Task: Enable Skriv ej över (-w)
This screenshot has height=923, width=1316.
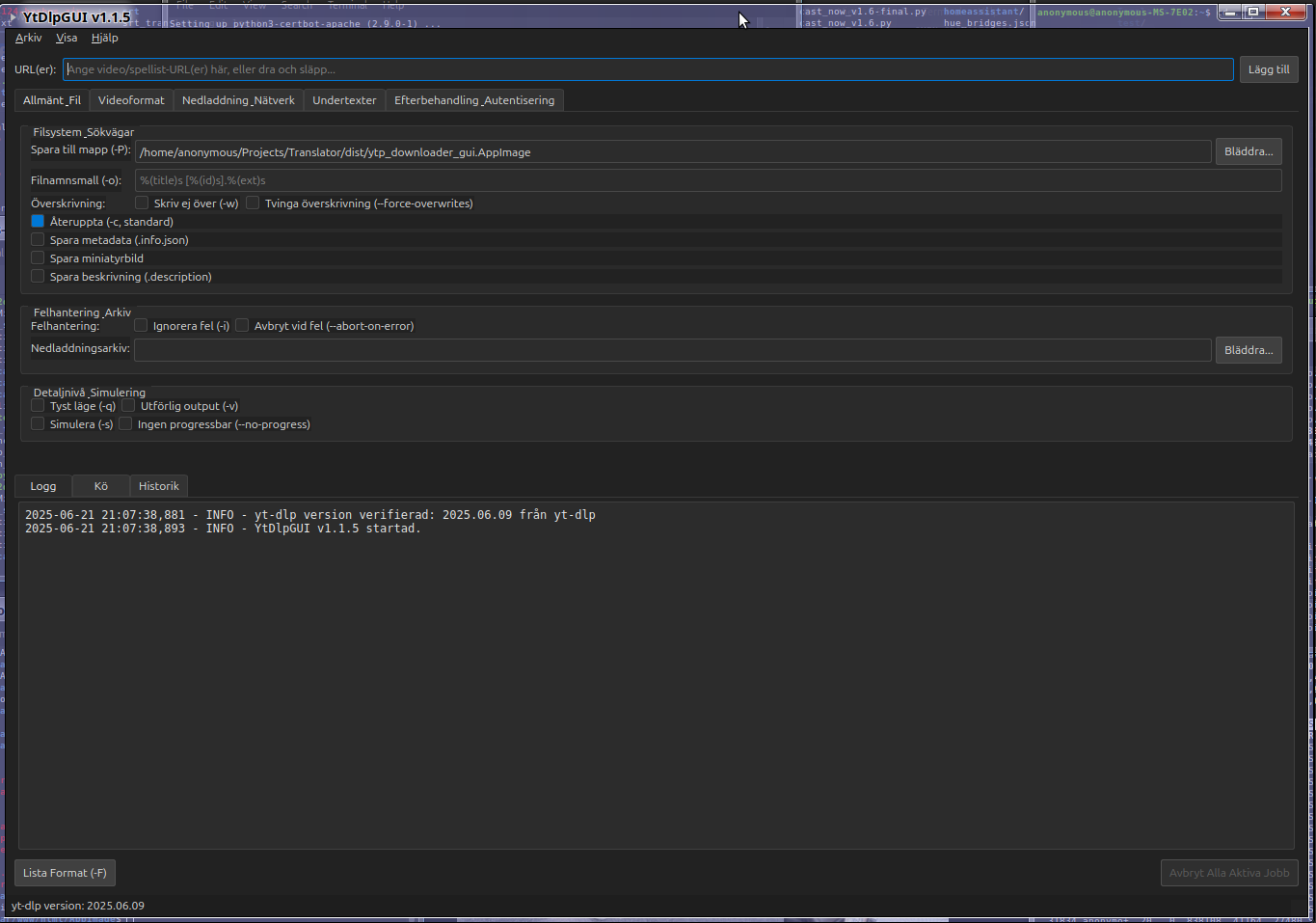Action: [142, 203]
